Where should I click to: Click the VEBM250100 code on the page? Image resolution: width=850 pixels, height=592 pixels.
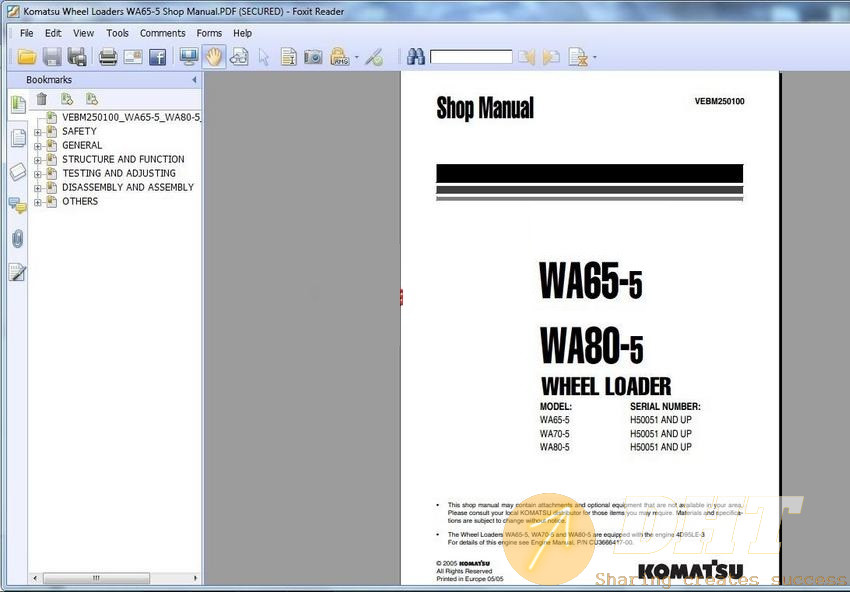coord(719,101)
